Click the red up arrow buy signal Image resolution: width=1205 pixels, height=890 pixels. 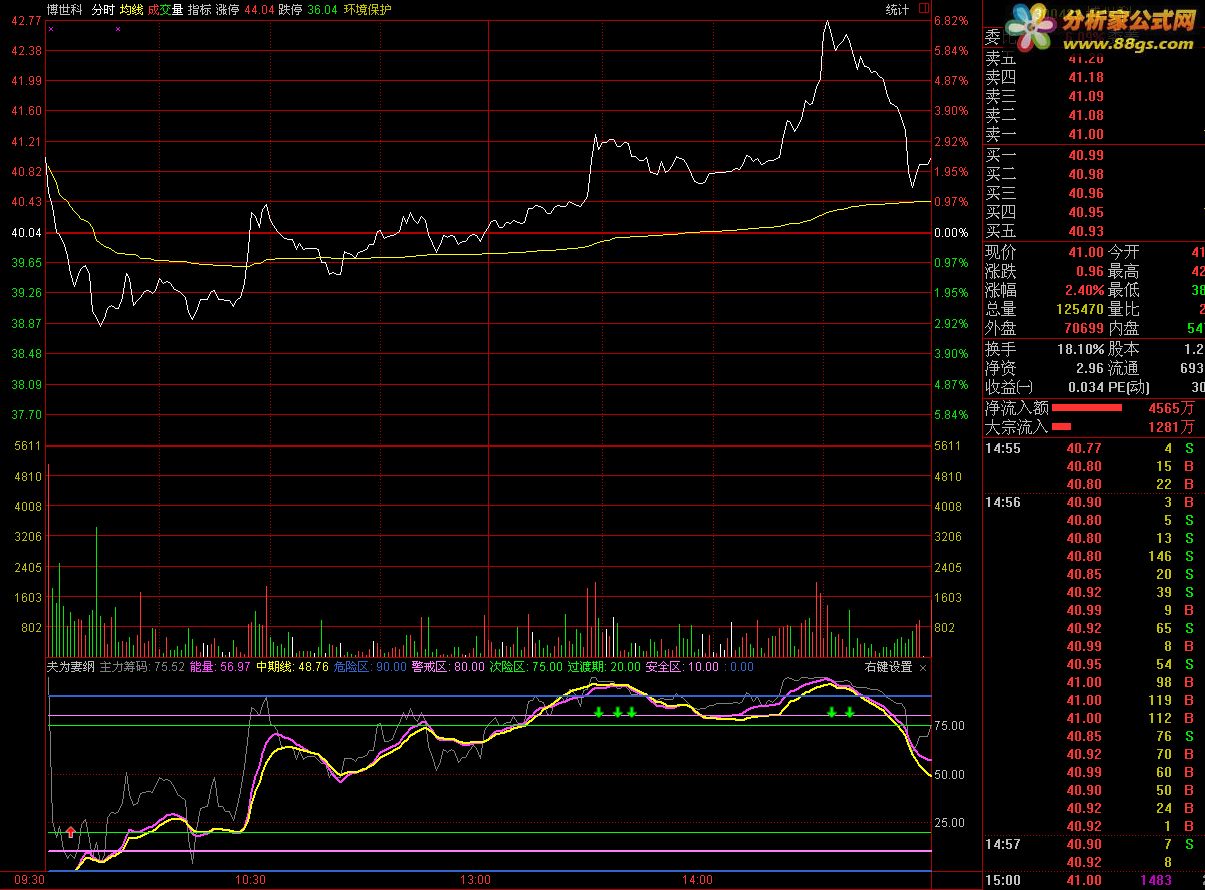tap(70, 831)
